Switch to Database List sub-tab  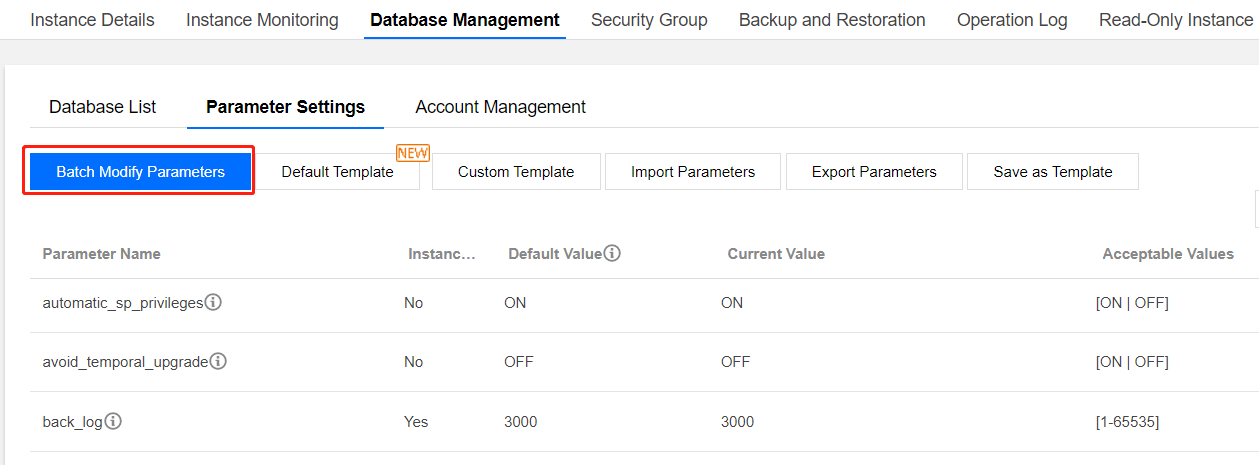coord(102,107)
